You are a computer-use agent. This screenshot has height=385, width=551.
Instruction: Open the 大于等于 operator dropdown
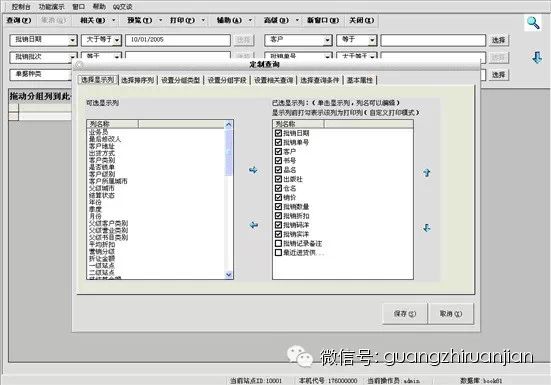click(117, 40)
